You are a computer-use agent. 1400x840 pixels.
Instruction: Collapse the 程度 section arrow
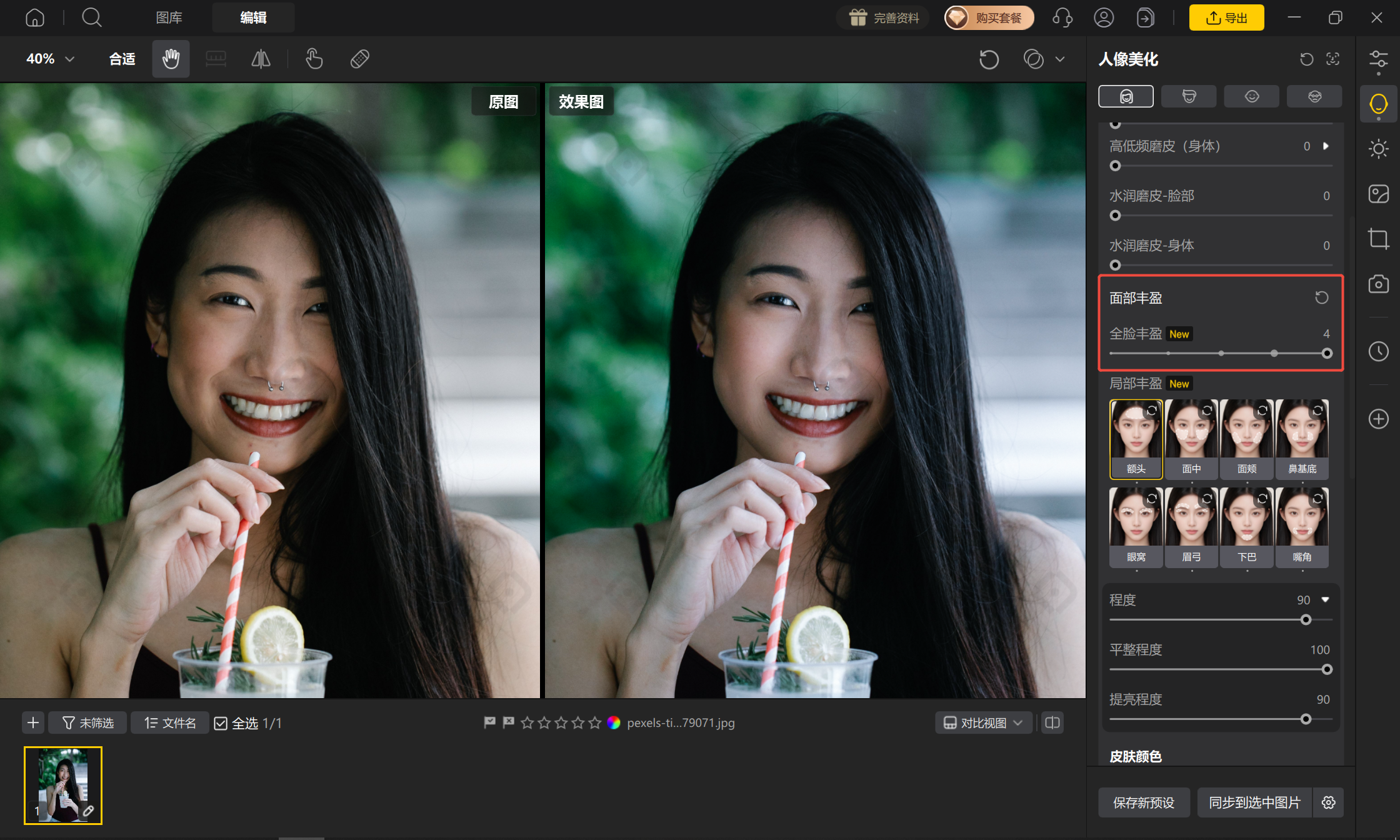pos(1325,599)
